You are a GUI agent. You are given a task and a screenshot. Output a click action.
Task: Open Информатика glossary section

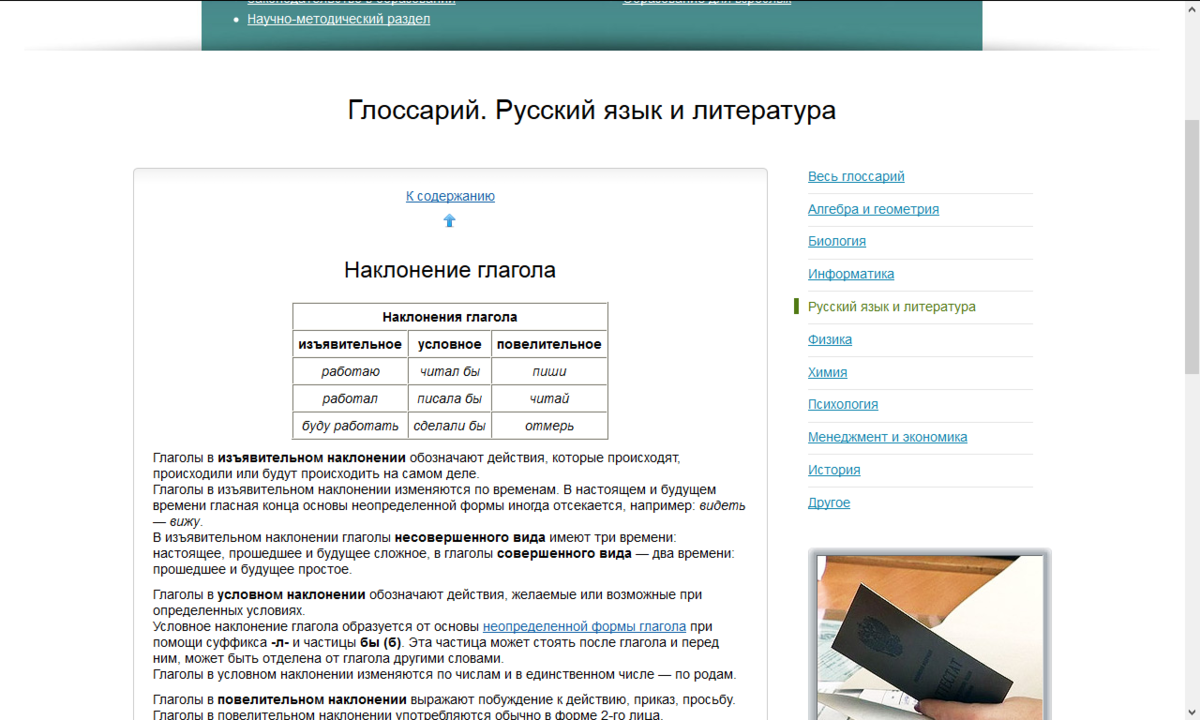(x=851, y=274)
